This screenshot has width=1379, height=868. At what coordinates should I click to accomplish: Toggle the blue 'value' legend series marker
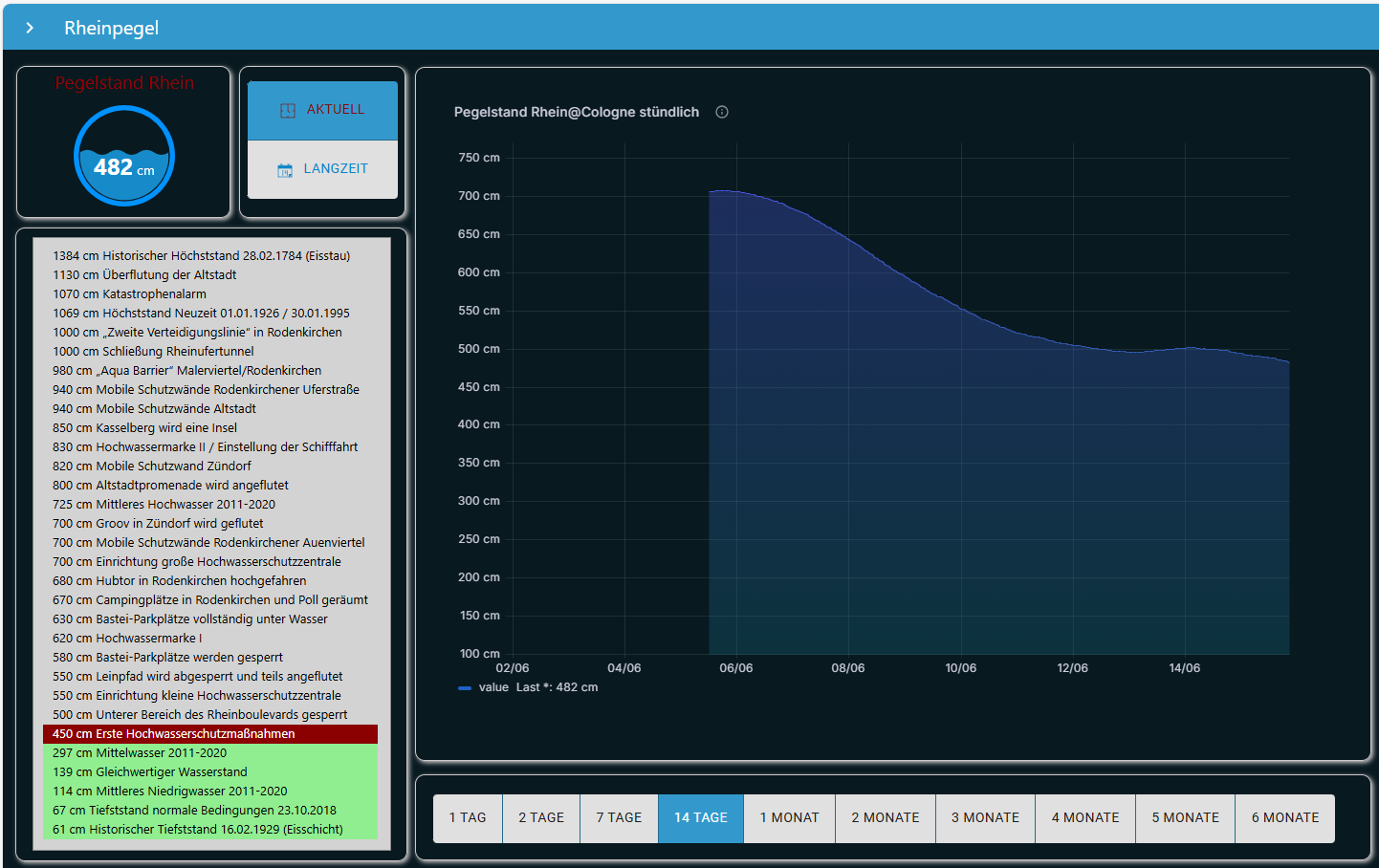point(465,687)
